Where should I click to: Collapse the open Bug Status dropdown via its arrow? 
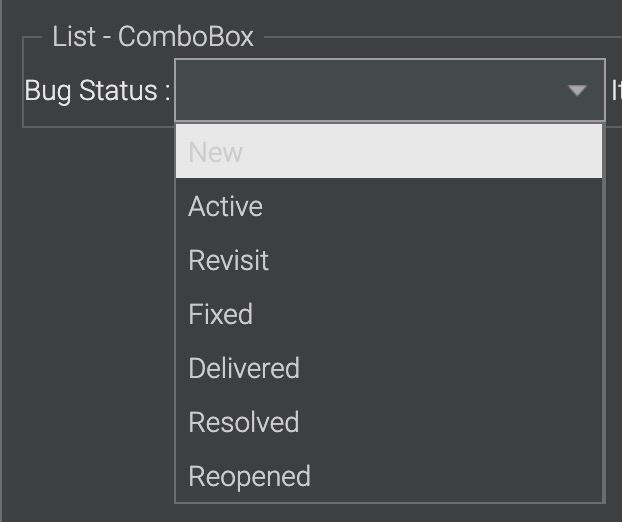point(577,91)
